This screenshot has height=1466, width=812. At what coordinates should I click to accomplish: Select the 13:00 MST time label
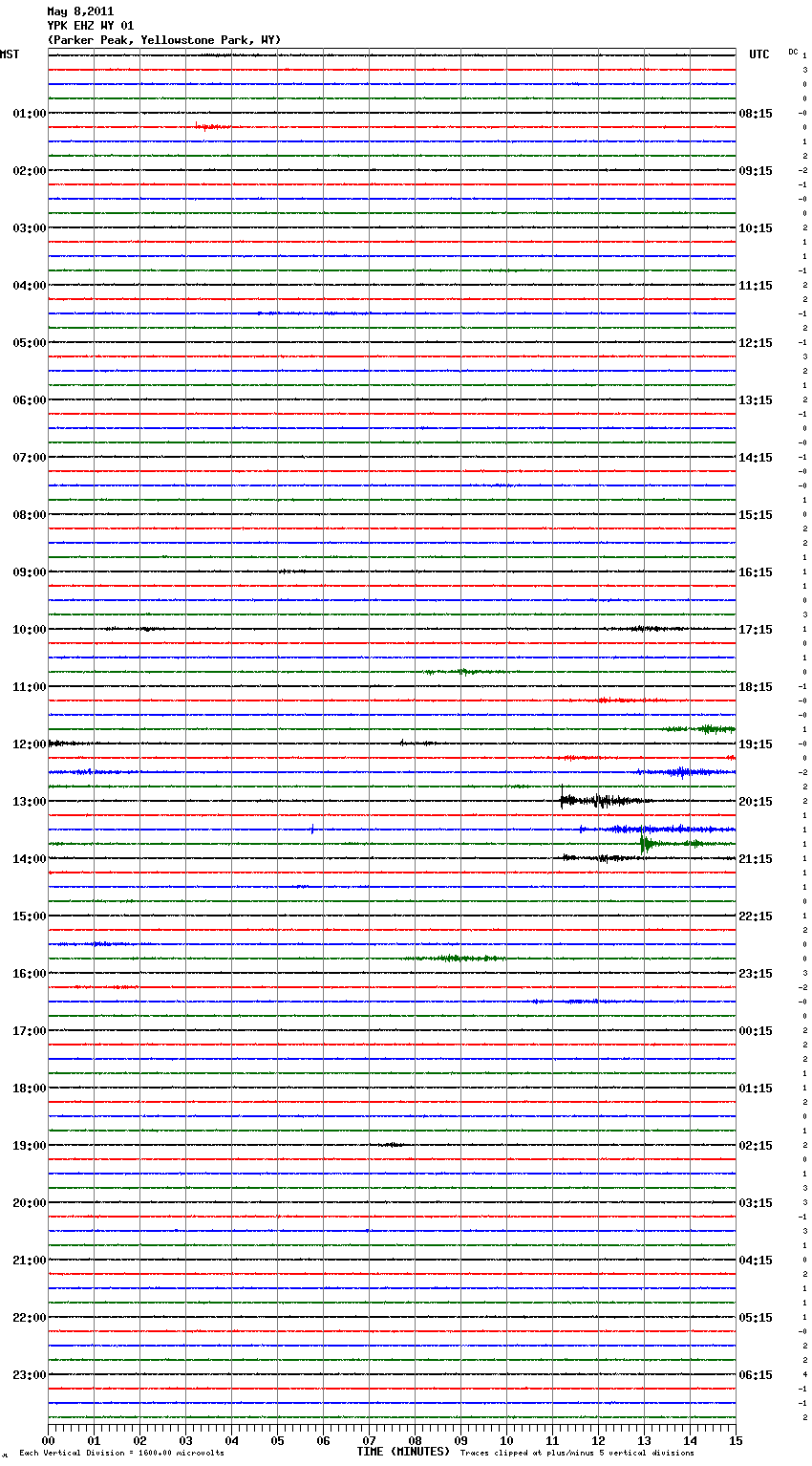point(30,802)
